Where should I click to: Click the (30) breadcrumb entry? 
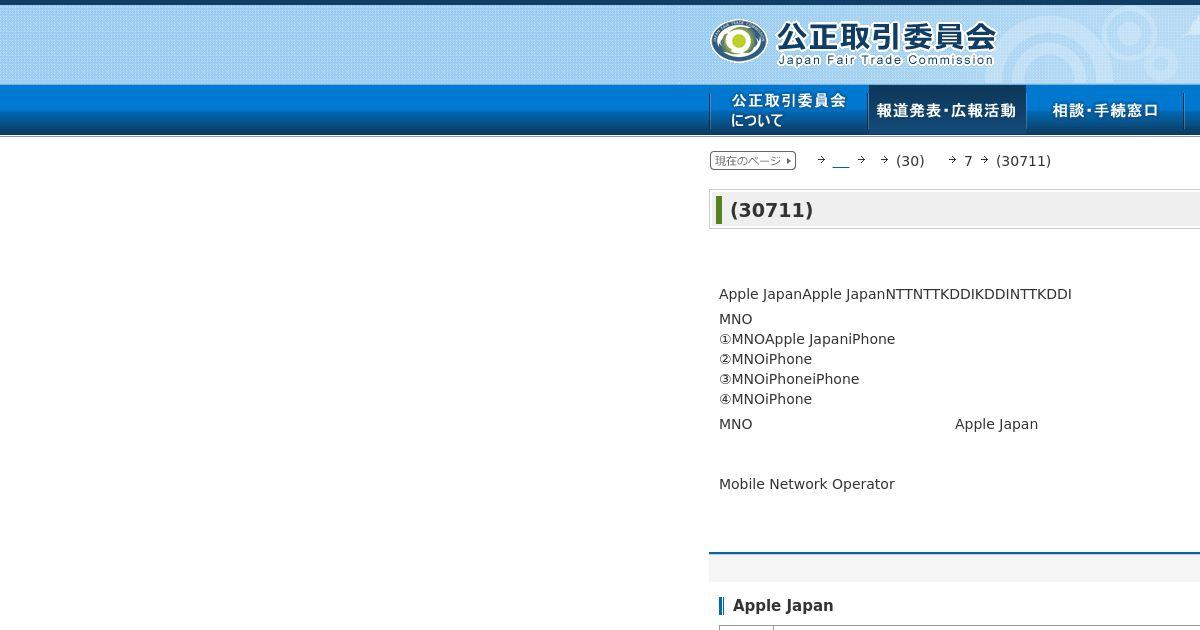910,161
